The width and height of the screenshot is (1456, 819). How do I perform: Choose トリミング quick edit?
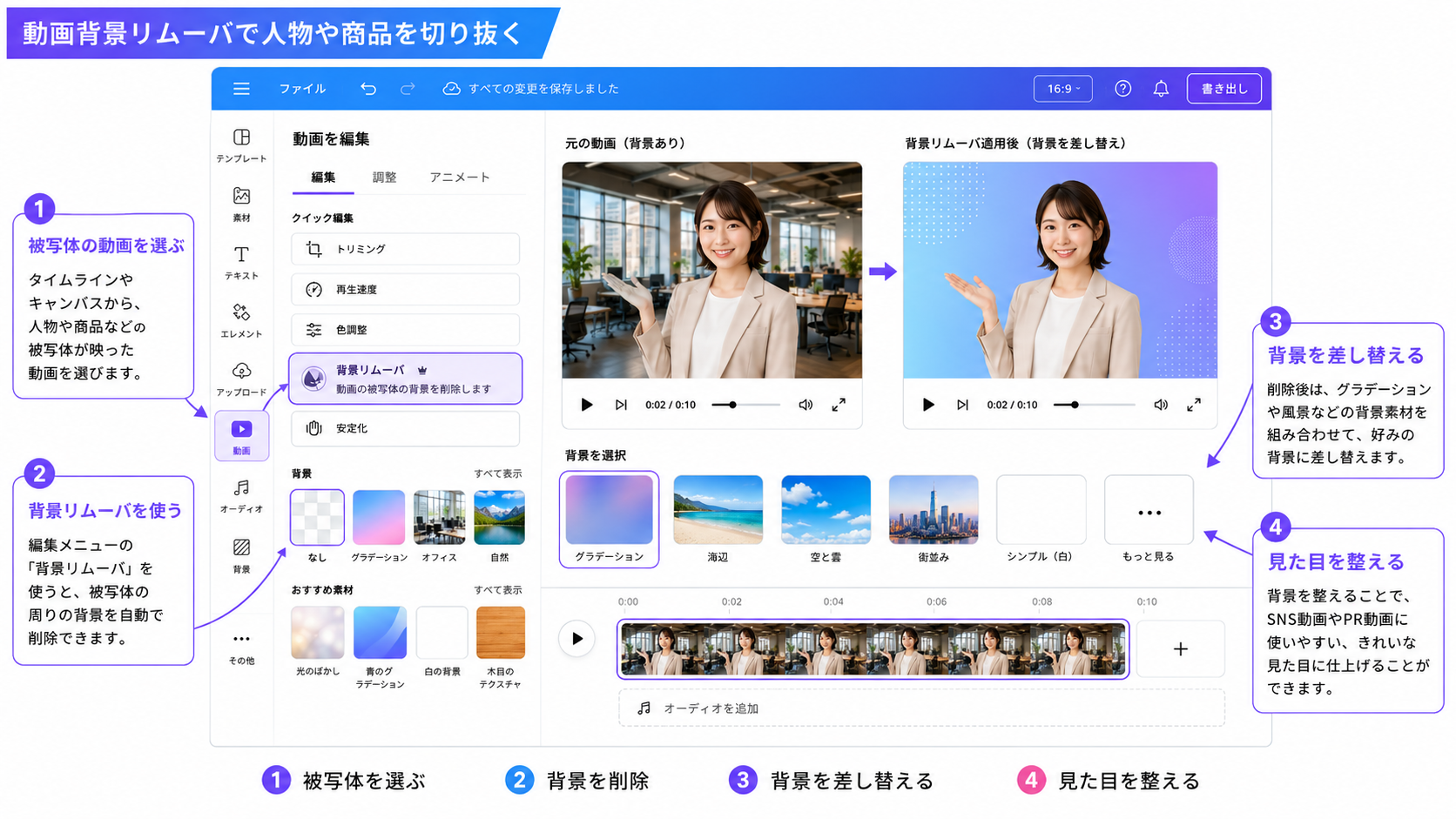click(x=405, y=249)
